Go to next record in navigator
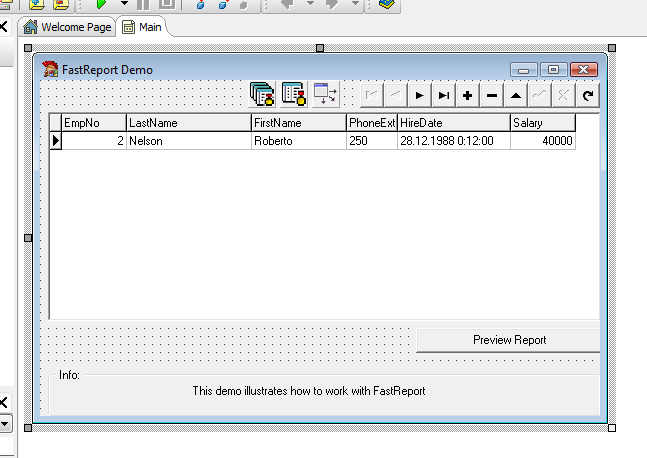Screen dimensions: 647x458 (x=419, y=95)
